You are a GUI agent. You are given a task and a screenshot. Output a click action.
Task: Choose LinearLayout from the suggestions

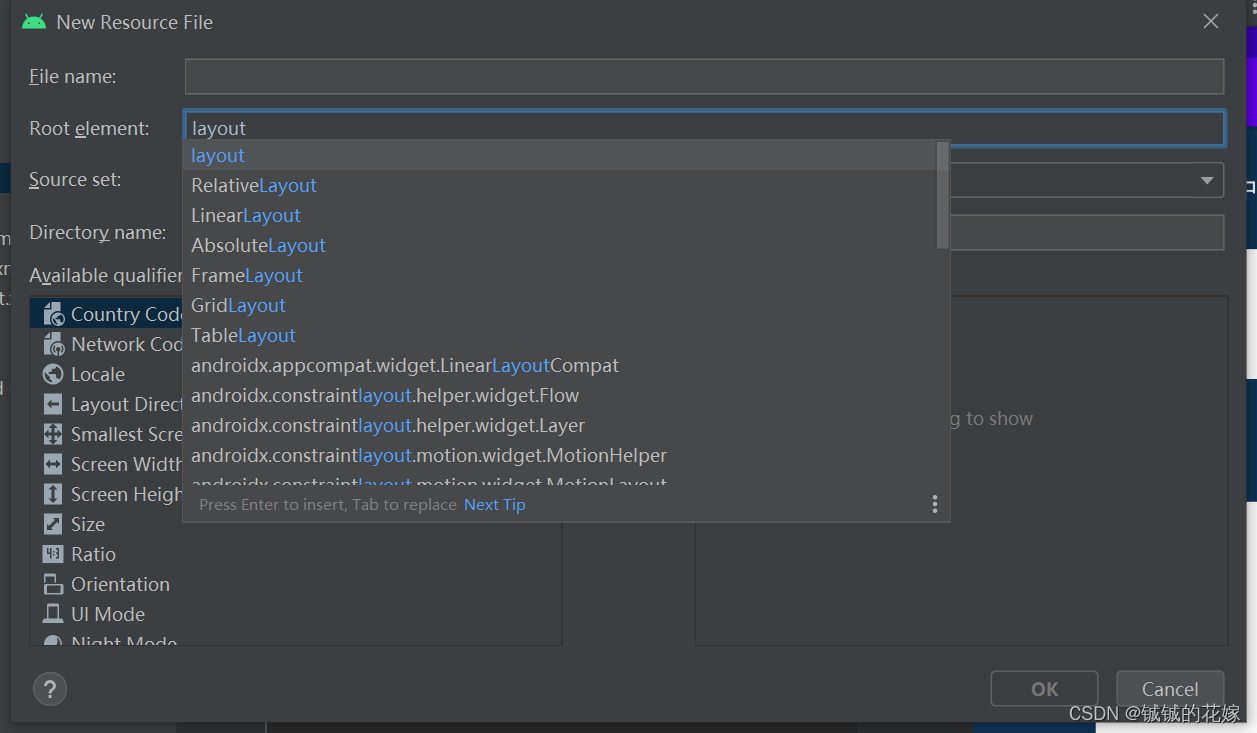point(559,215)
